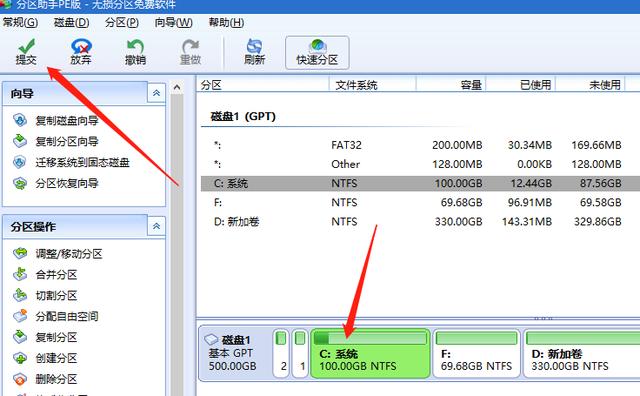Select small partition block labeled 1
Viewport: 640px width, 396px height.
300,353
